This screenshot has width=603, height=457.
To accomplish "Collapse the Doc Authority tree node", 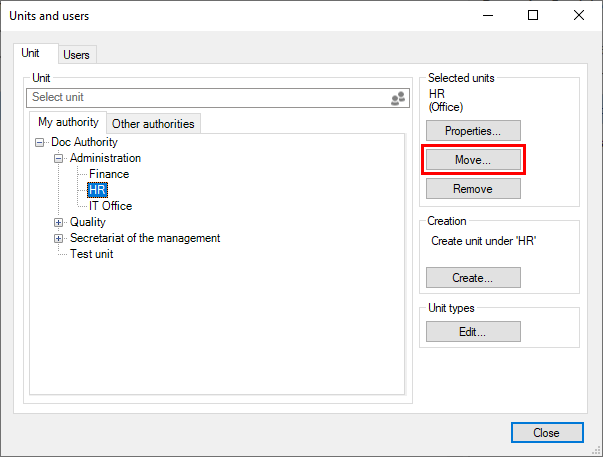I will 40,142.
